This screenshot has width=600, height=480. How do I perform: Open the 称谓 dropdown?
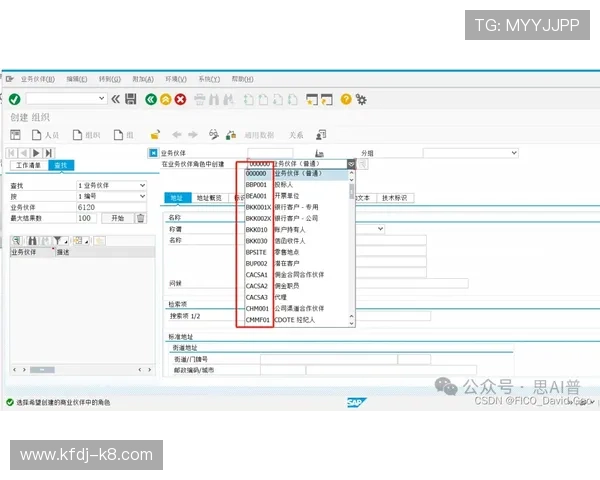(380, 229)
